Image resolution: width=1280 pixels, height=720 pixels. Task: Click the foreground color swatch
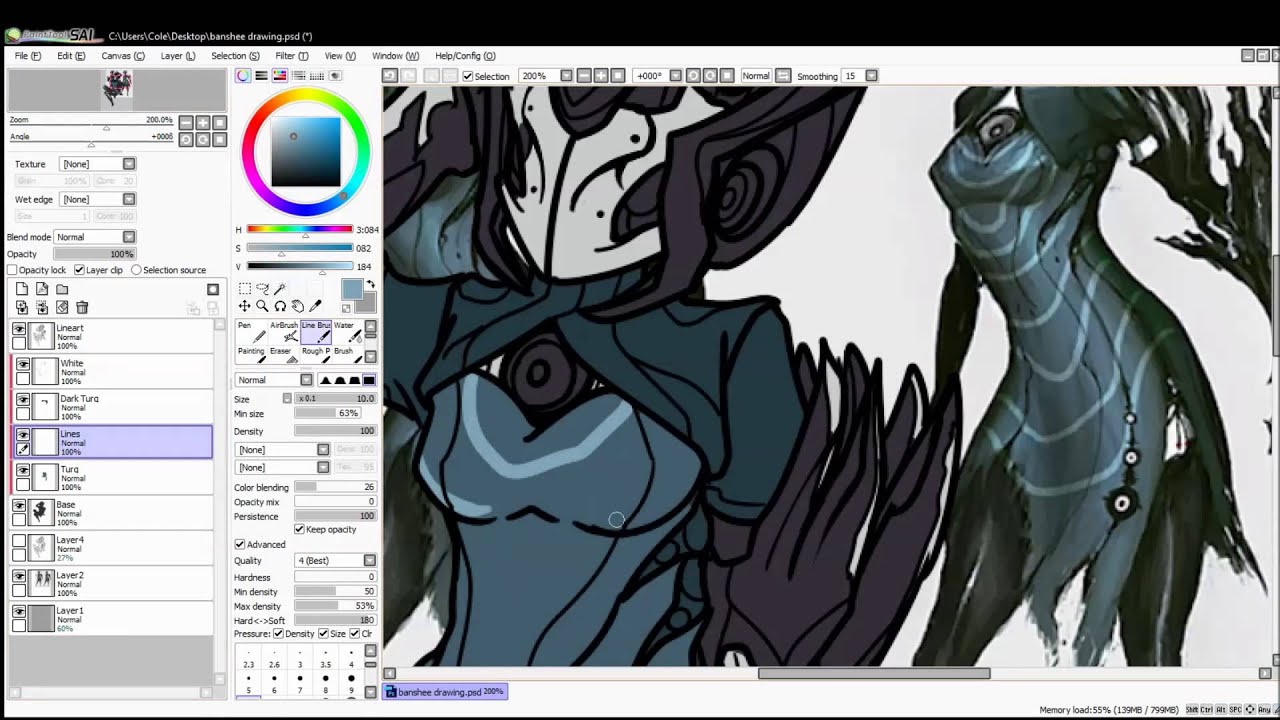(x=352, y=290)
